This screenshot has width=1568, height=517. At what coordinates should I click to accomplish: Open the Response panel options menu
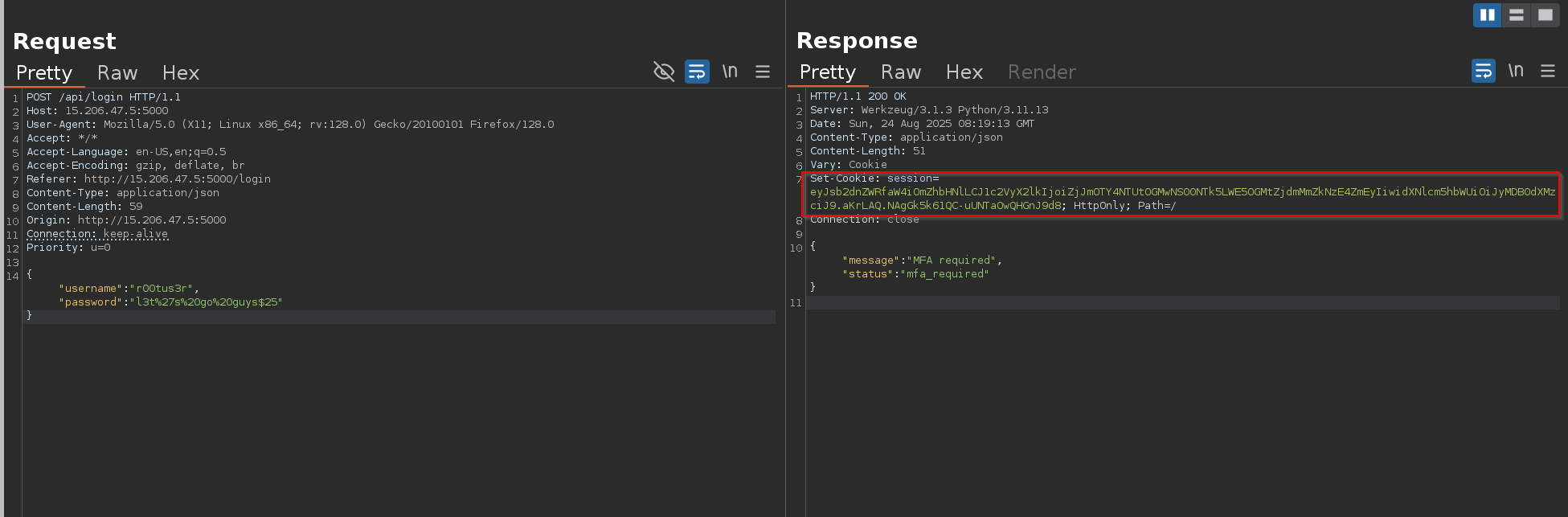(x=1548, y=71)
